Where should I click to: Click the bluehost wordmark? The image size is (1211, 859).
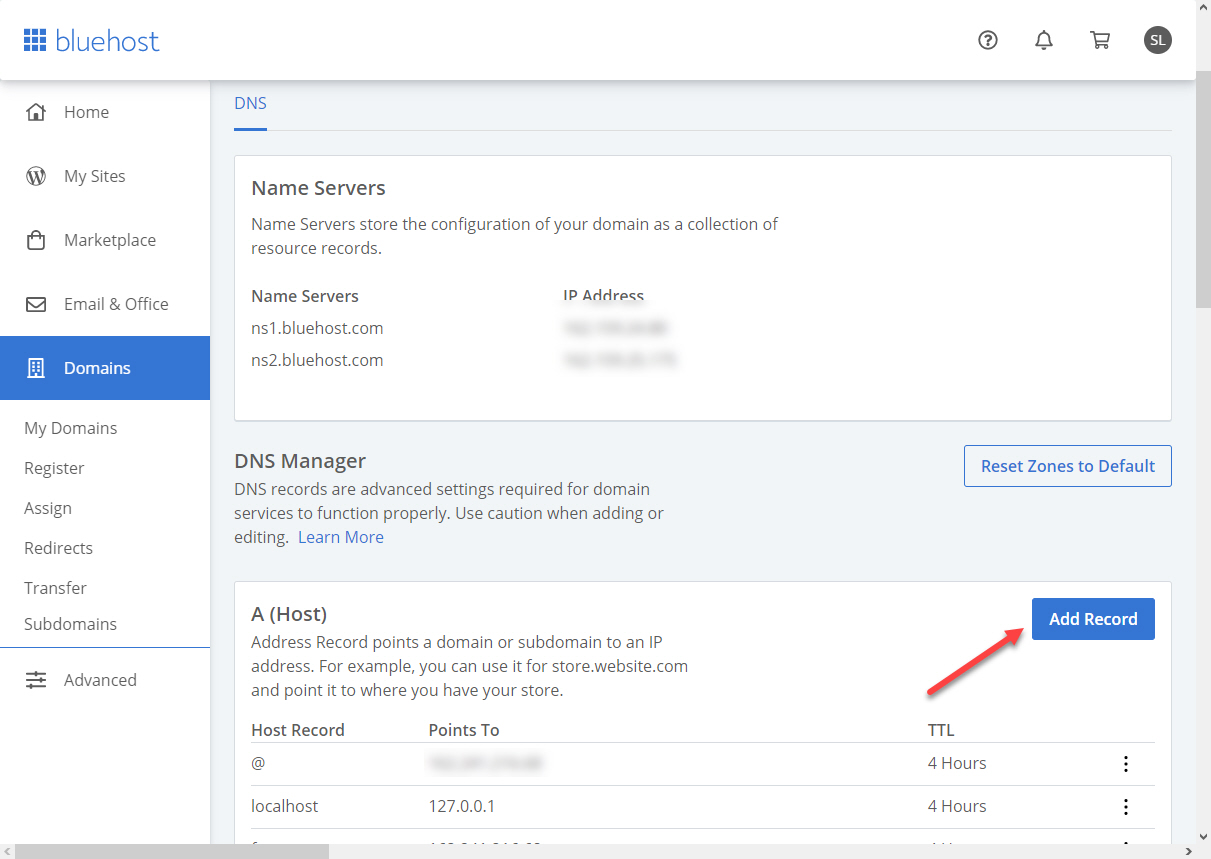(108, 41)
